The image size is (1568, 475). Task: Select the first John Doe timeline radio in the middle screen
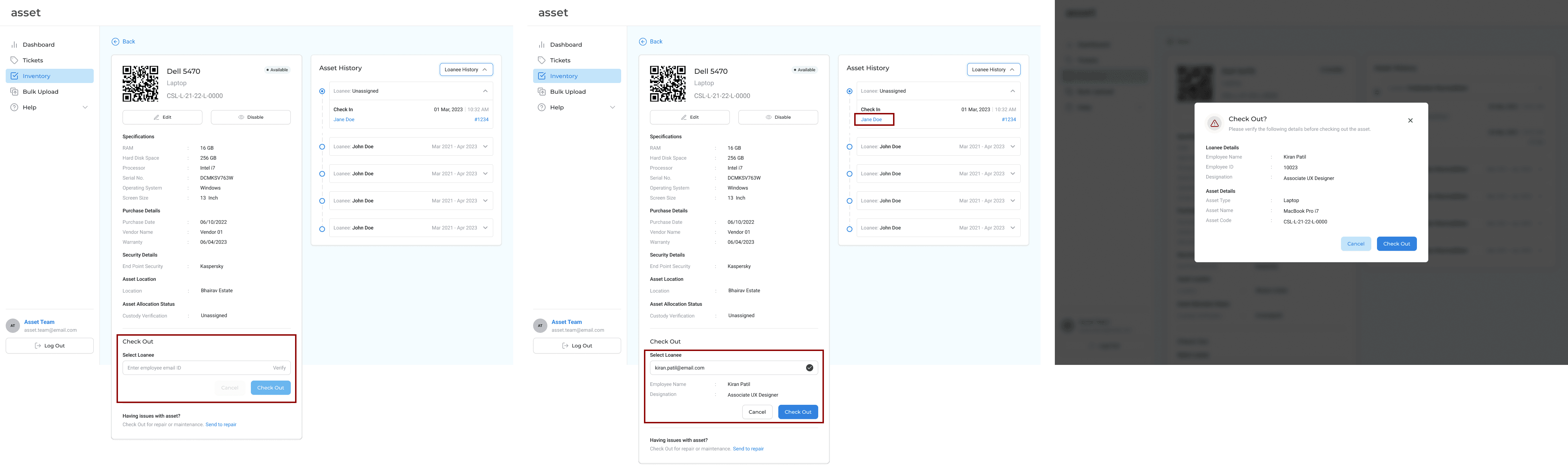849,147
